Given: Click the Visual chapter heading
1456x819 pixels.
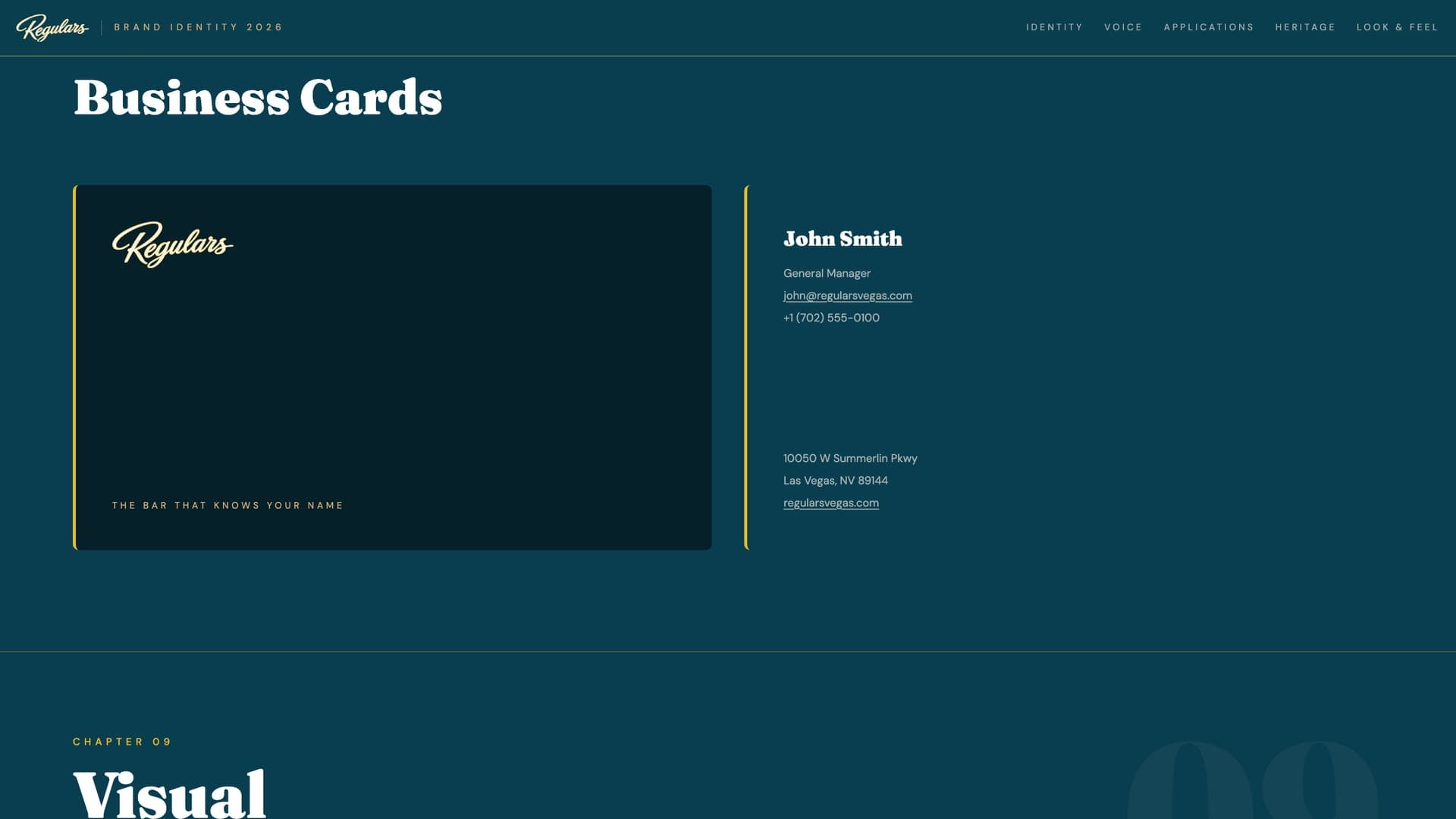Looking at the screenshot, I should tap(170, 793).
